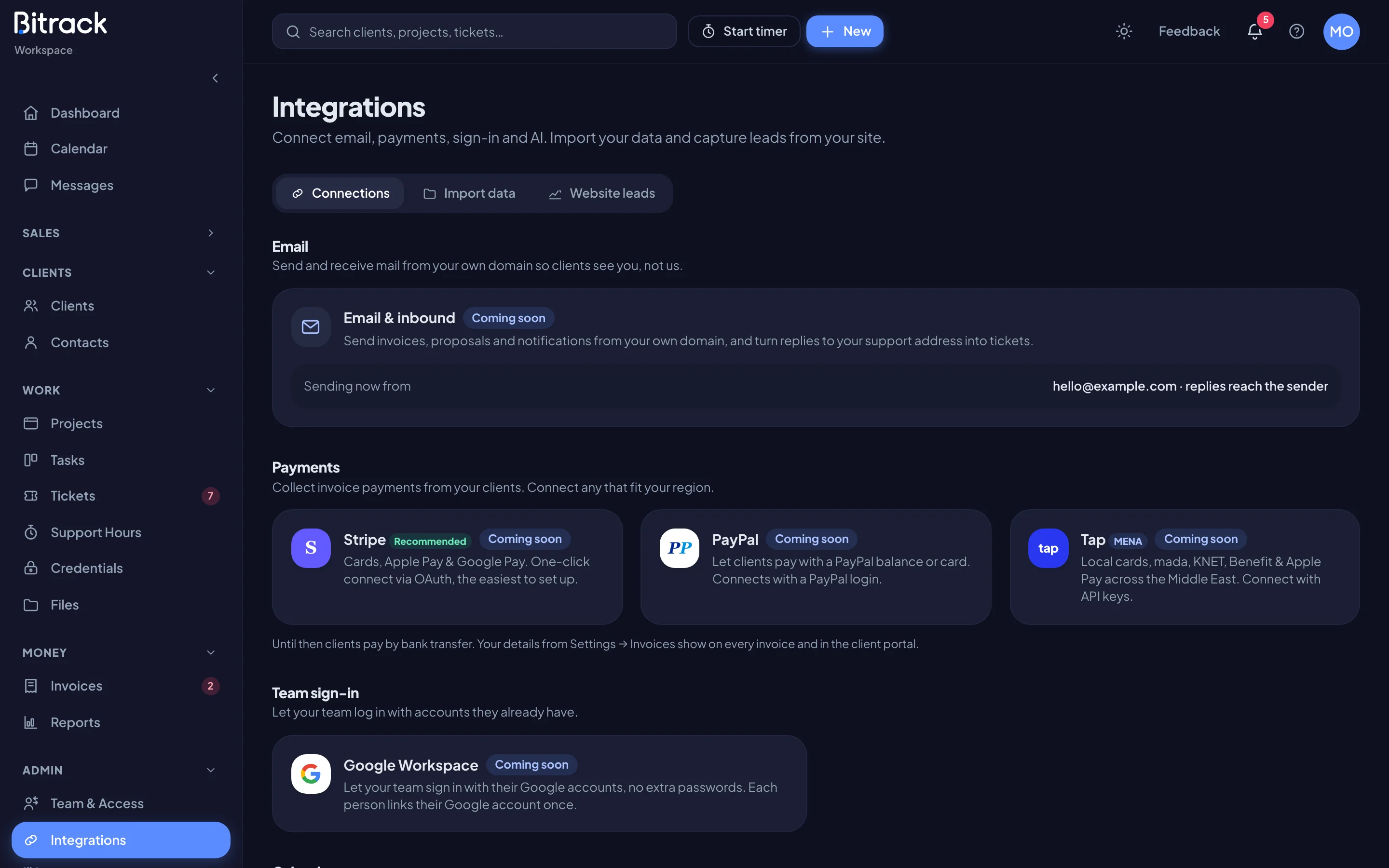Open Invoices in the sidebar
The height and width of the screenshot is (868, 1389).
click(x=121, y=686)
